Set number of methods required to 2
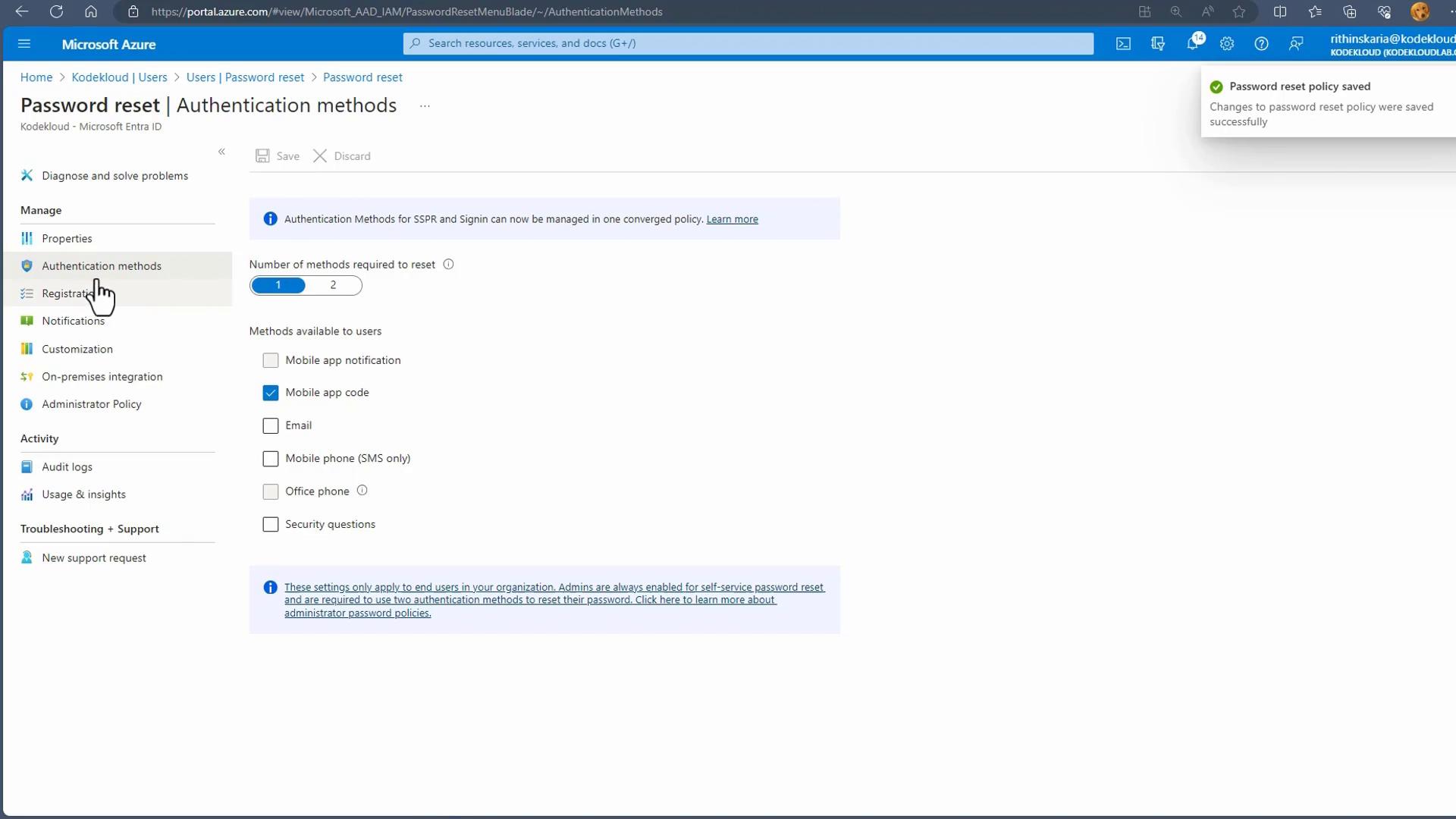 pyautogui.click(x=333, y=285)
